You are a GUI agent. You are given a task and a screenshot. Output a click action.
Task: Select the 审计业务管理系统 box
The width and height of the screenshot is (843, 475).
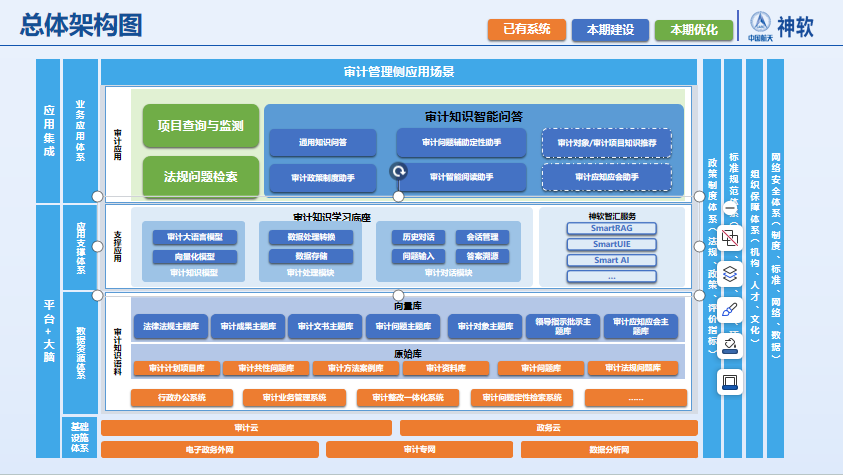(294, 398)
